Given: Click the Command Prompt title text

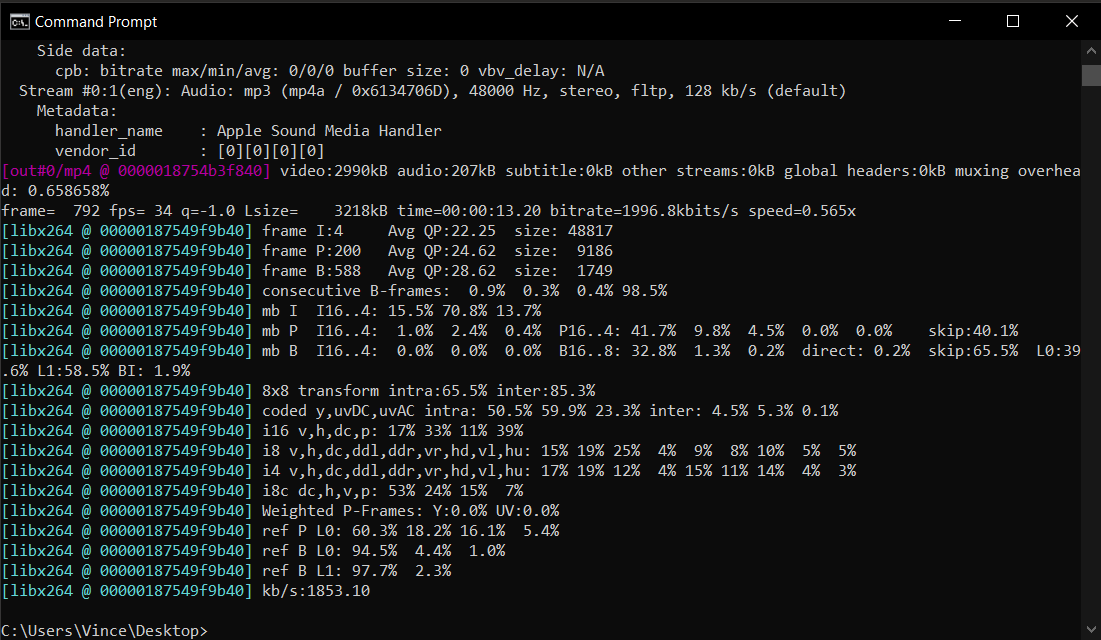Looking at the screenshot, I should 97,21.
